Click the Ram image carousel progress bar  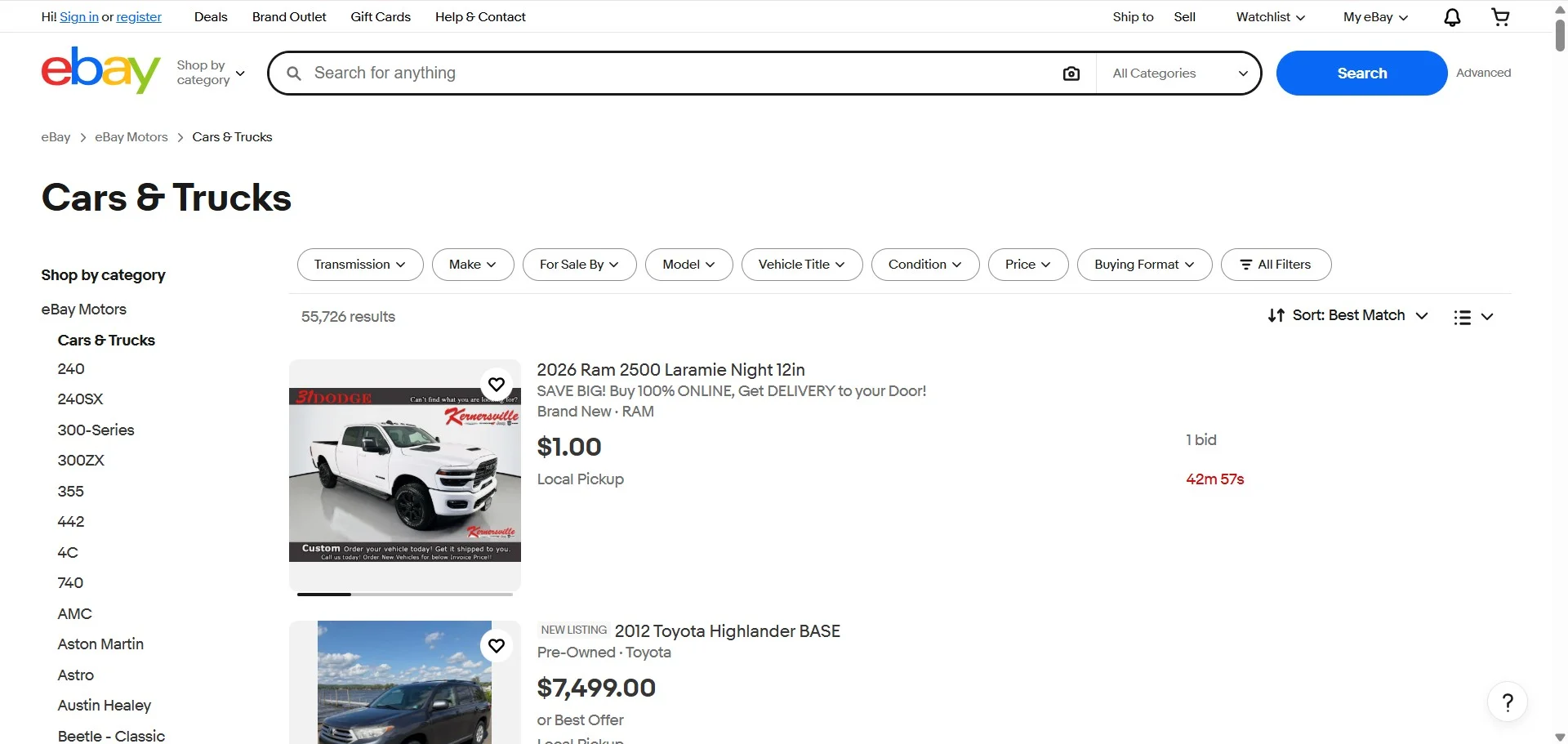(x=405, y=595)
